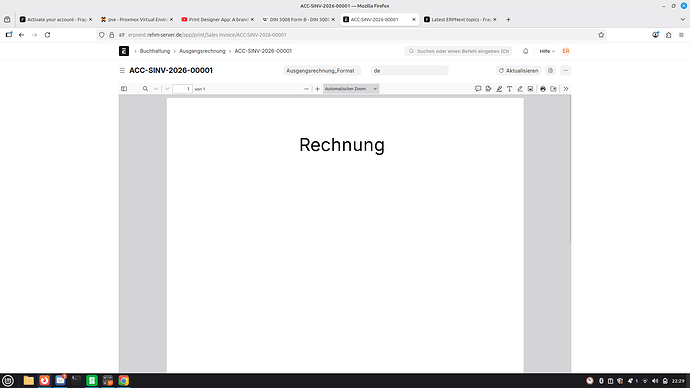Screen dimensions: 690x388
Task: Open Firefox View in tab bar
Action: 7,19
